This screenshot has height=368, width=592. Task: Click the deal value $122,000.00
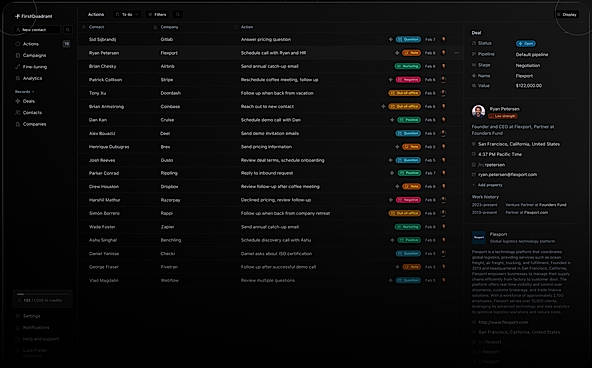pos(529,86)
